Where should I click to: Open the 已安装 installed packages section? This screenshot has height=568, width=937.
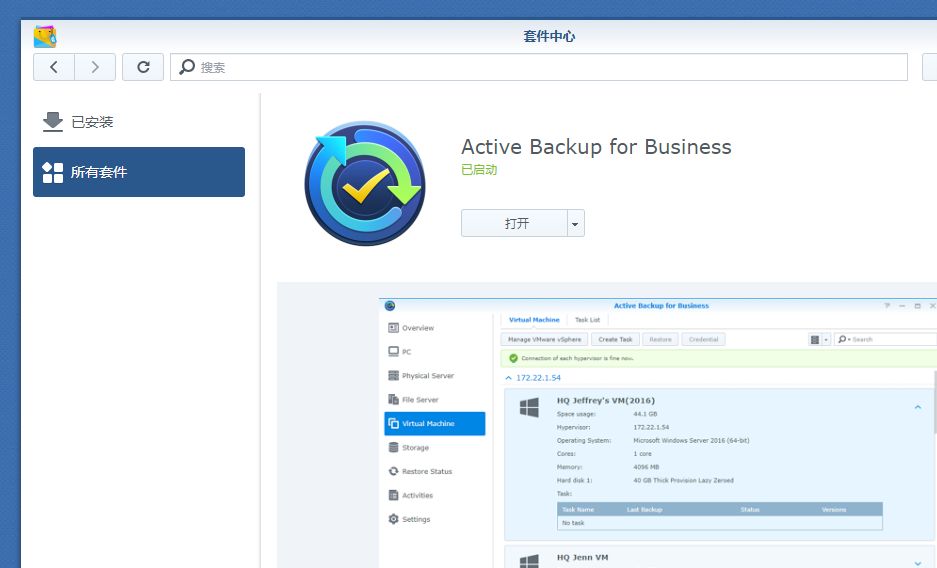[x=139, y=122]
